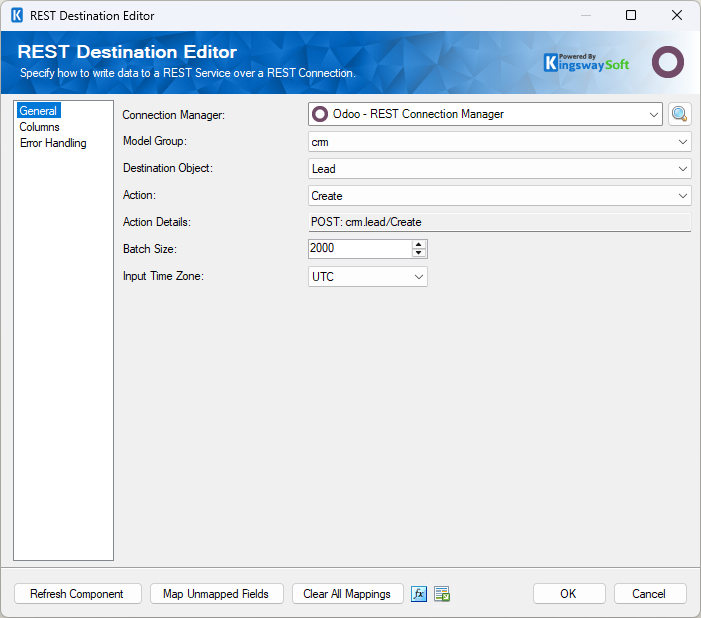701x618 pixels.
Task: Click the Model Group label
Action: [155, 141]
